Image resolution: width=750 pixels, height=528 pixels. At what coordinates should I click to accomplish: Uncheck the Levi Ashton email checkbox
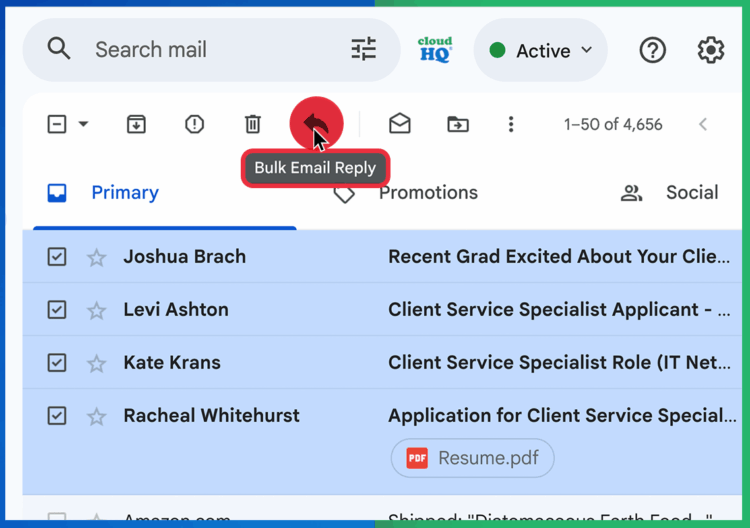[57, 310]
